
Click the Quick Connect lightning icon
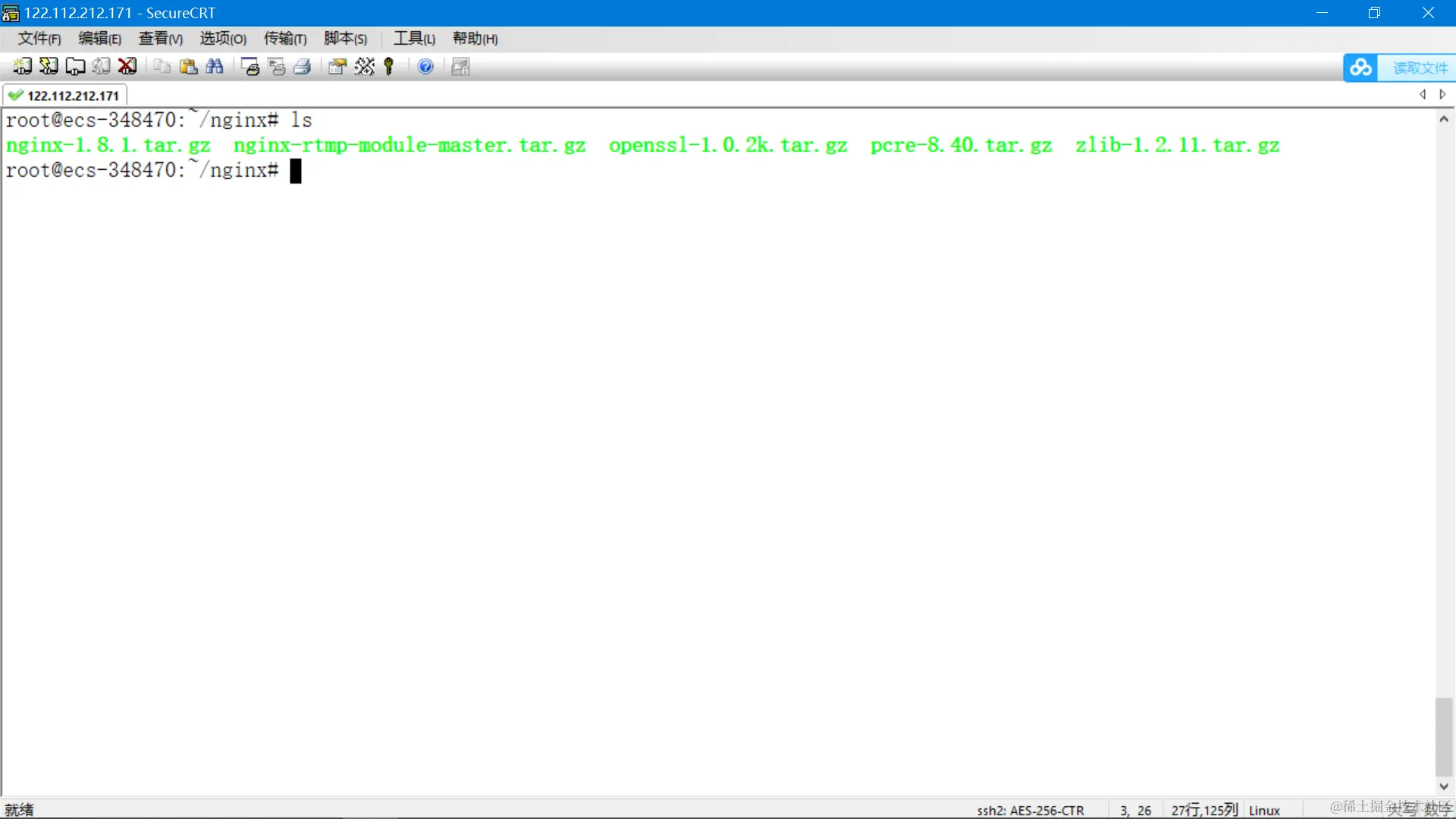(x=49, y=67)
